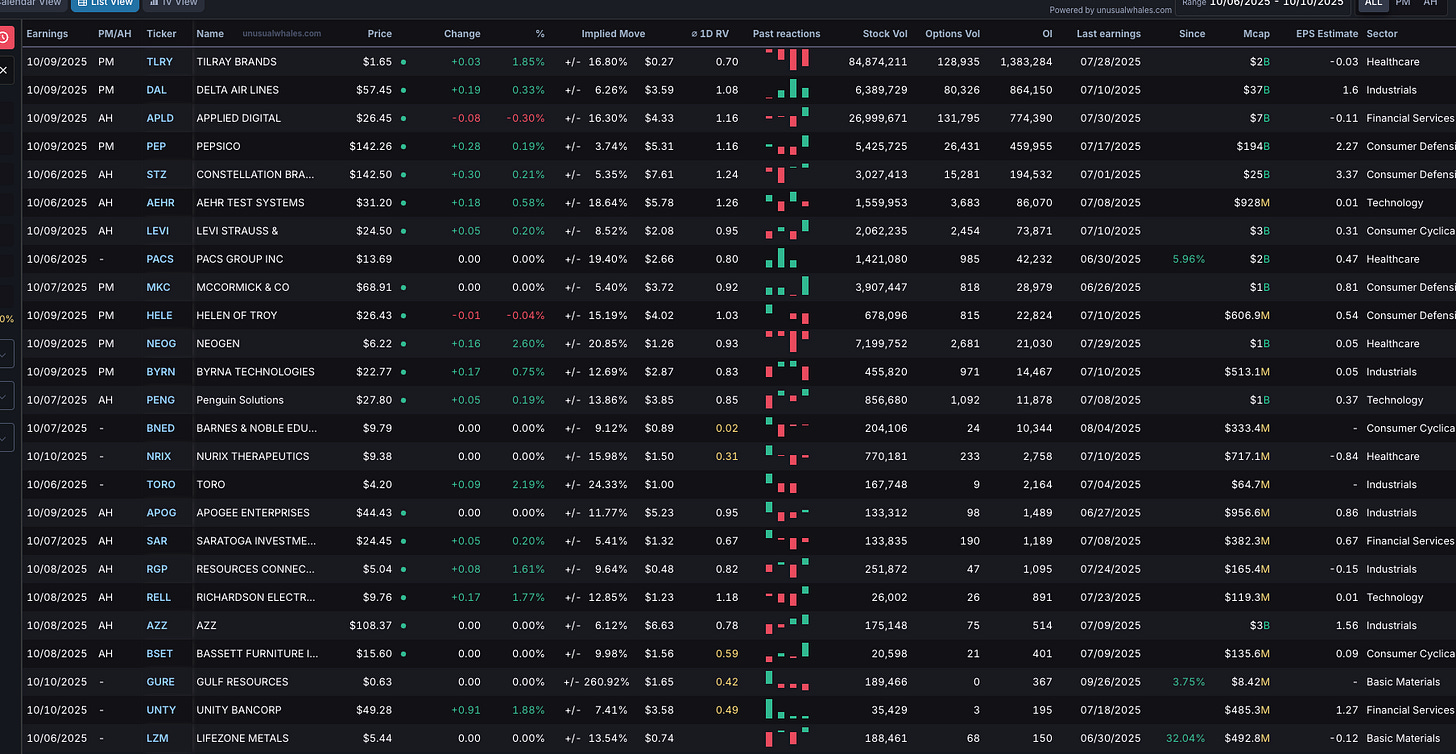Select the ALL session filter
The width and height of the screenshot is (1456, 754).
(1373, 4)
